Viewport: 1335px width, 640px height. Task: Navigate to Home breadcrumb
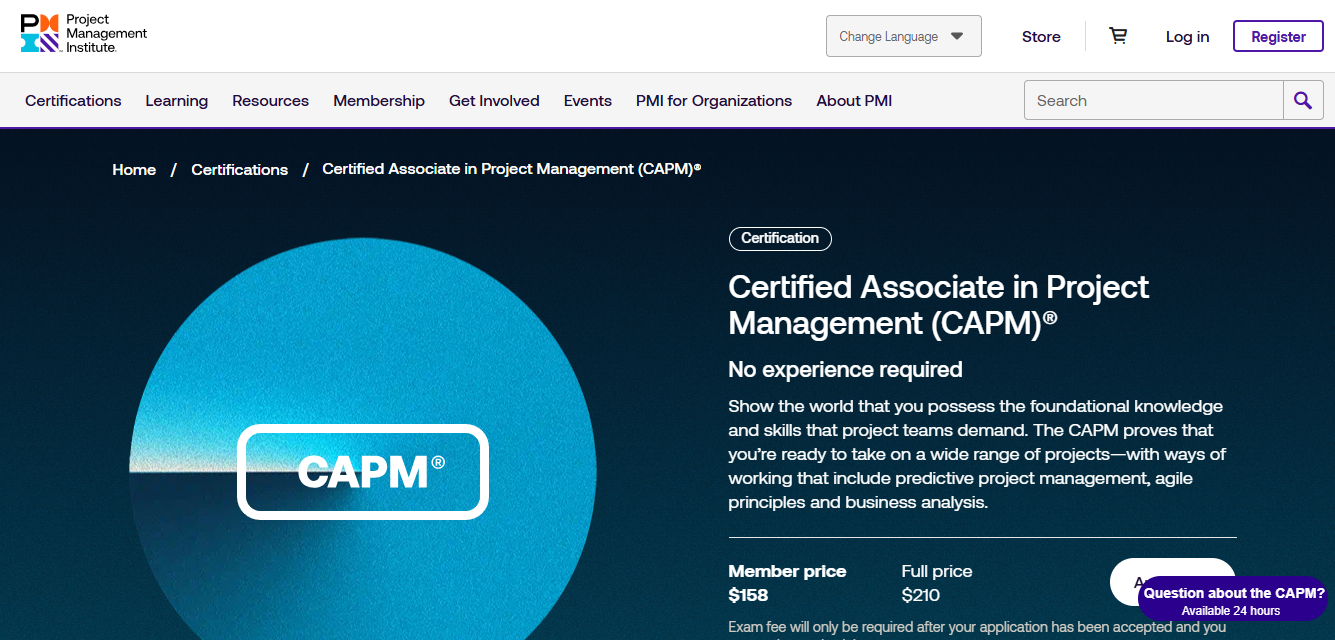[134, 169]
